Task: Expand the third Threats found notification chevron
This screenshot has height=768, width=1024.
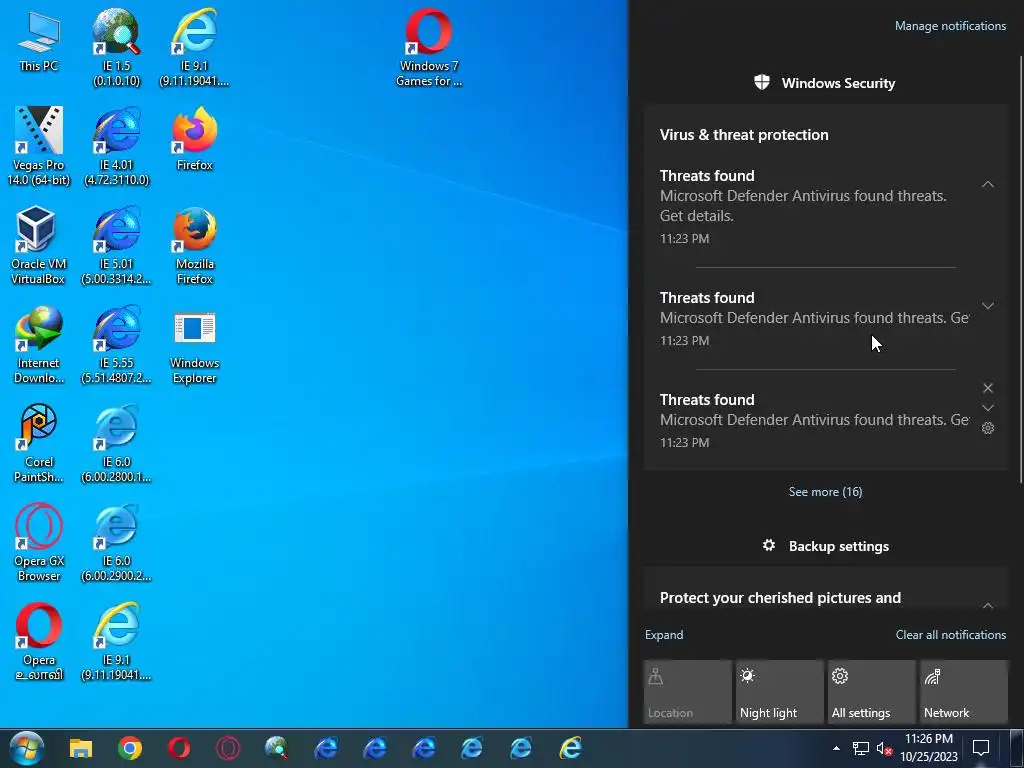Action: click(x=988, y=408)
